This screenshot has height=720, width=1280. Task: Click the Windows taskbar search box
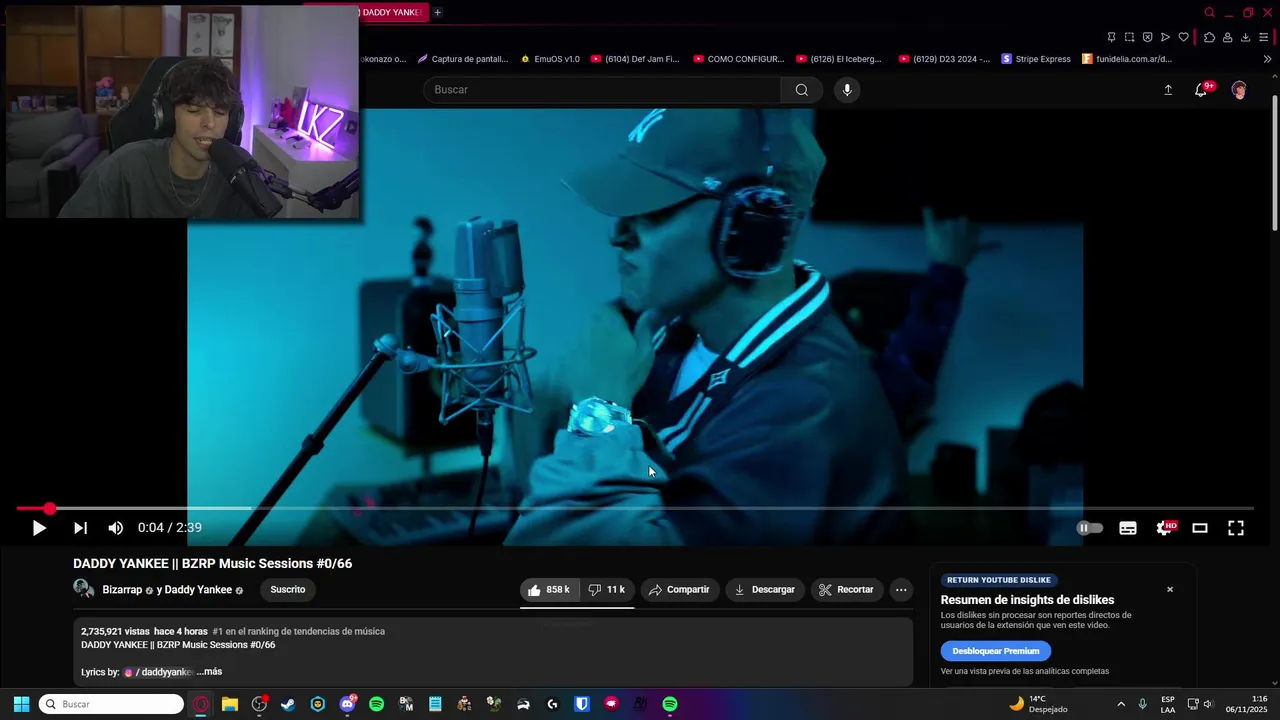coord(111,704)
